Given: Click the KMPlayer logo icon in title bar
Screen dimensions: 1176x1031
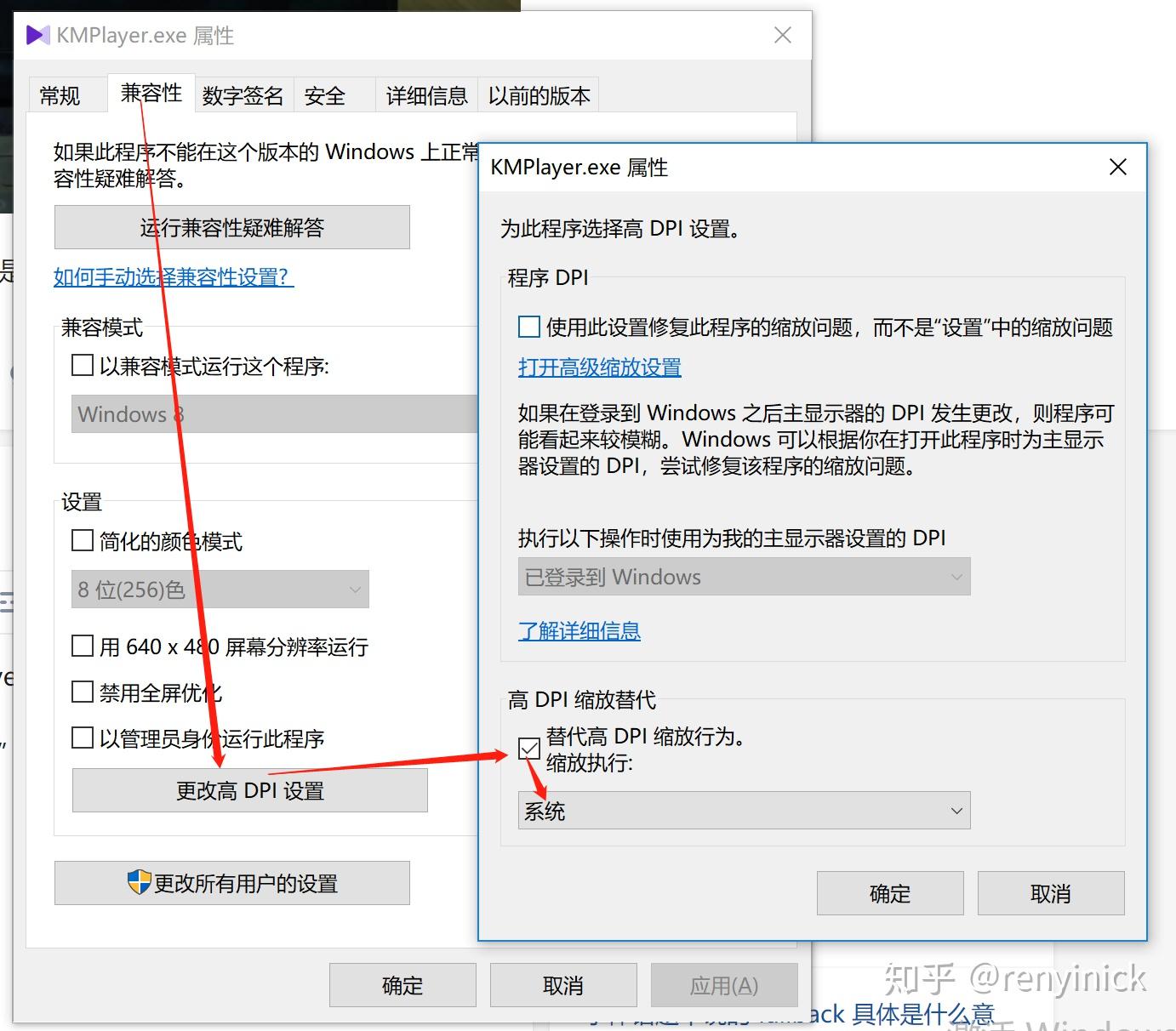Looking at the screenshot, I should pyautogui.click(x=38, y=35).
